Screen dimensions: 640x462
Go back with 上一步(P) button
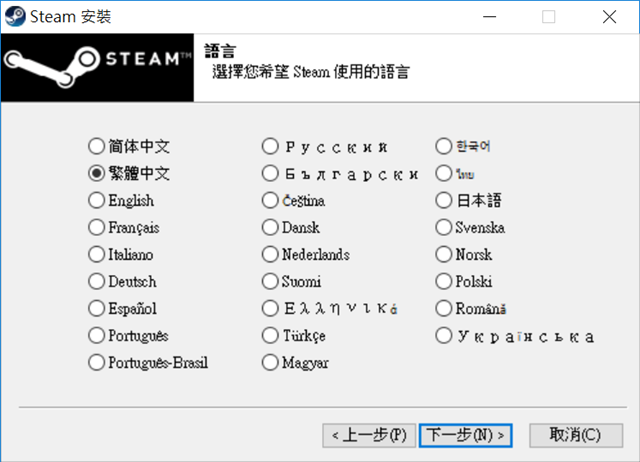(369, 435)
